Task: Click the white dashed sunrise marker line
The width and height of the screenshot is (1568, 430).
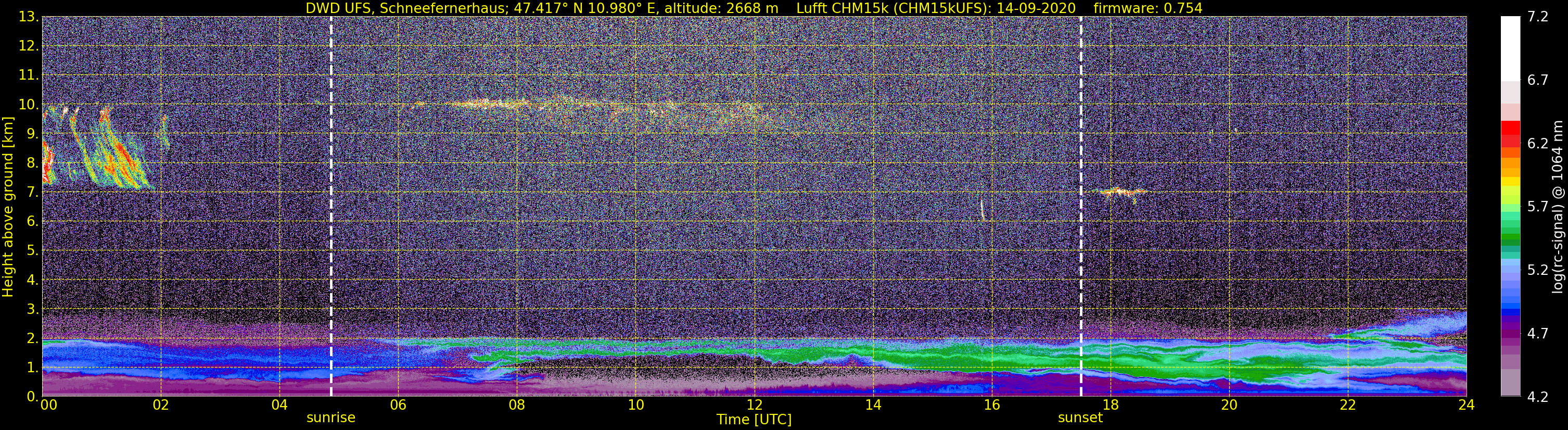Action: click(x=331, y=207)
